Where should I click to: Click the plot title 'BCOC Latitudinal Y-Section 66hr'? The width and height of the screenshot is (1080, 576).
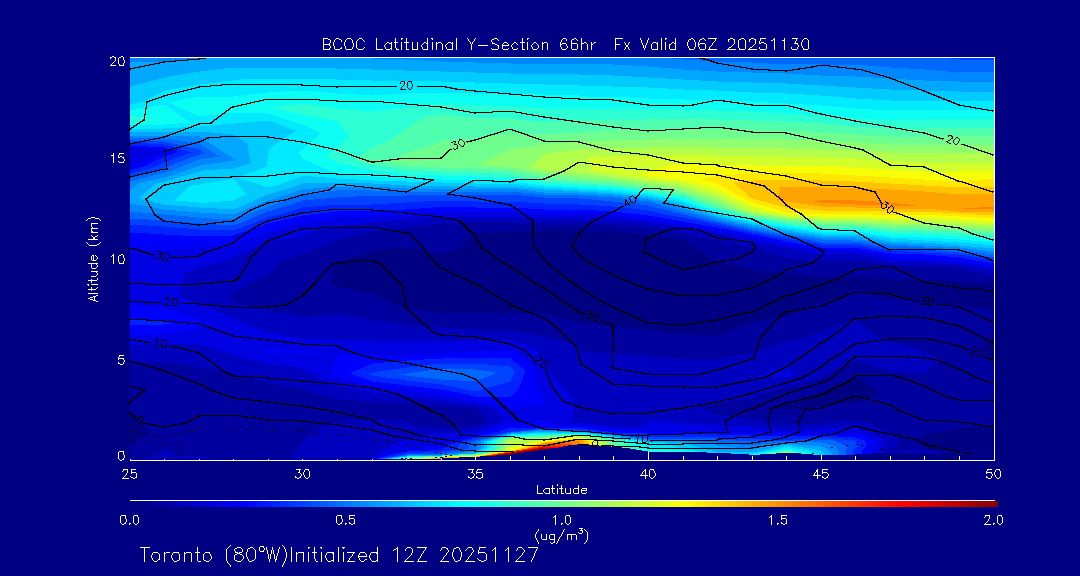pyautogui.click(x=459, y=45)
